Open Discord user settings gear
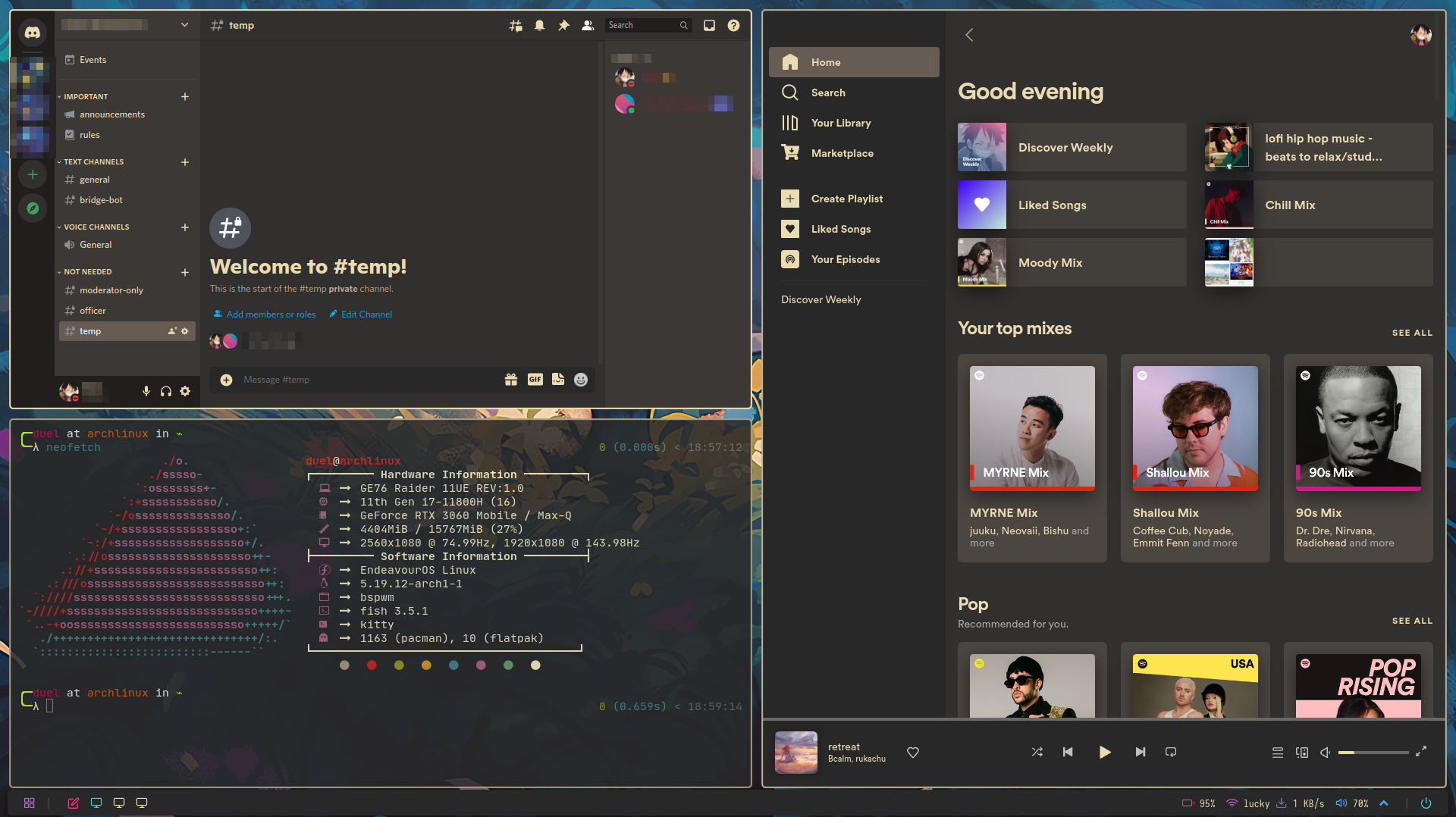This screenshot has height=817, width=1456. [185, 391]
